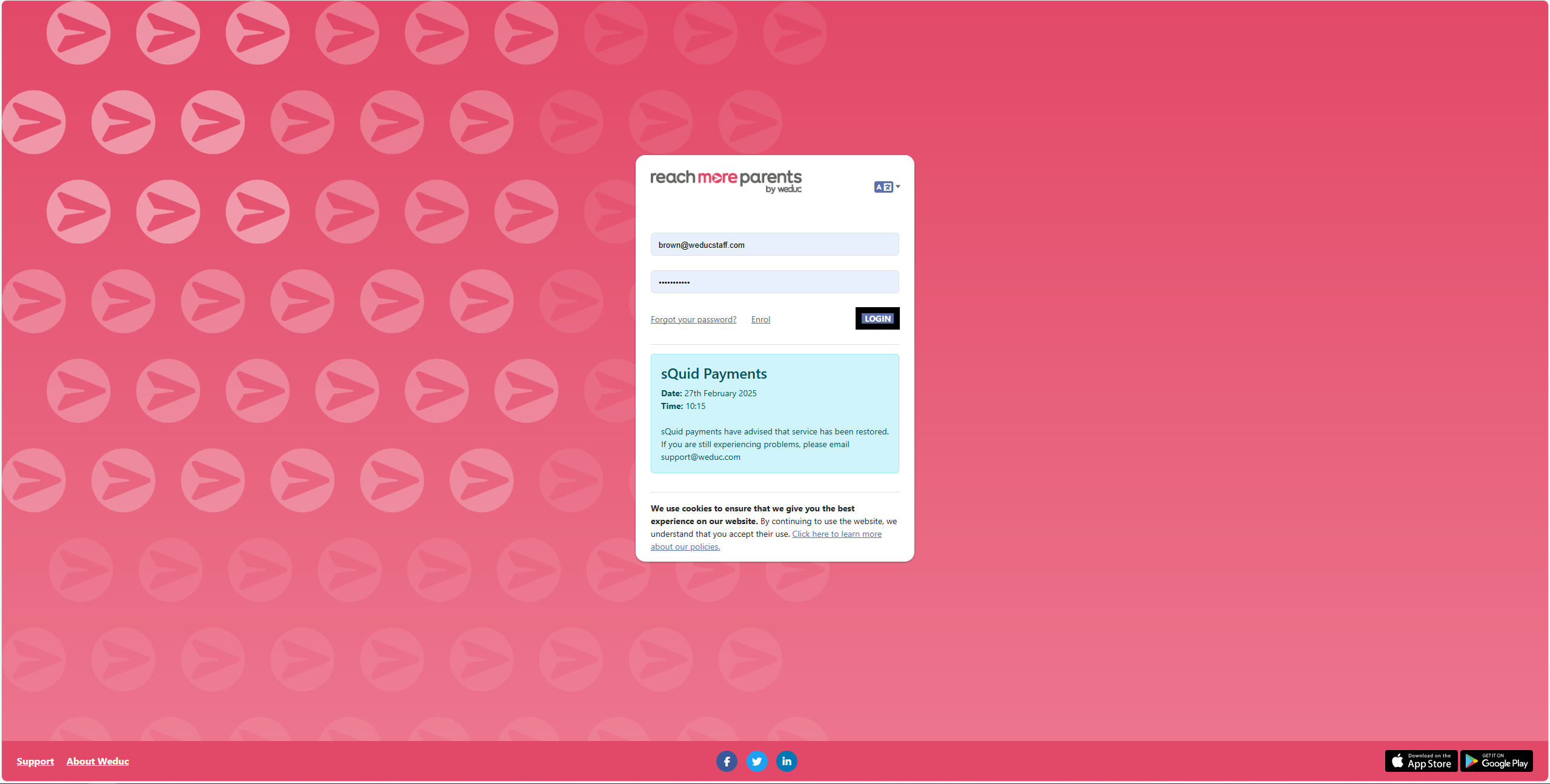Open the language selector dropdown
This screenshot has height=784, width=1550.
pos(897,187)
